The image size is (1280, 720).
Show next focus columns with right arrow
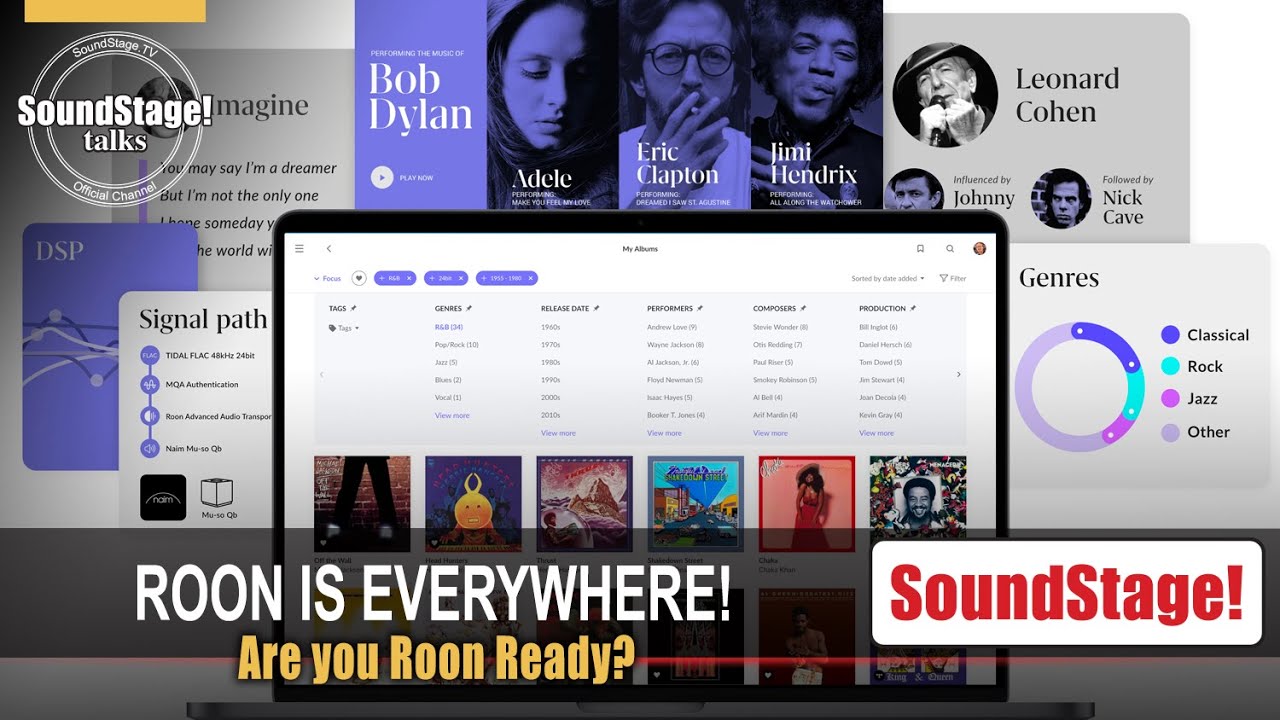(x=958, y=374)
